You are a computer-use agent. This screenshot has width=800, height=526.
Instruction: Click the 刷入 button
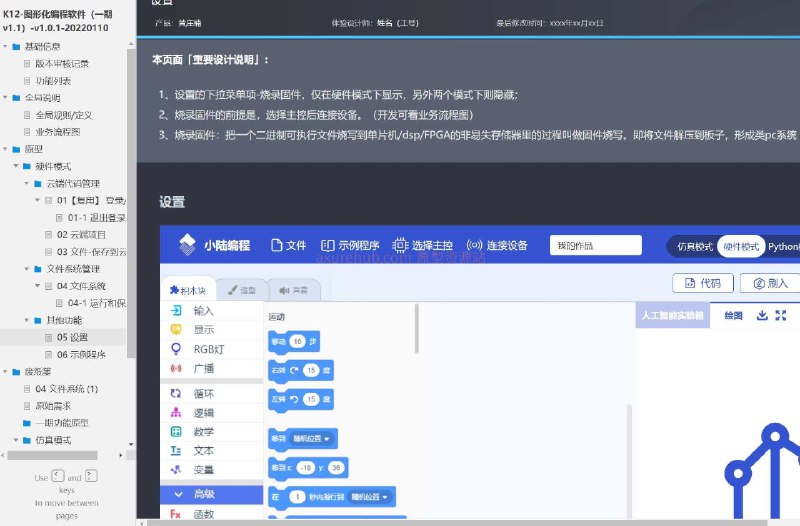coord(770,283)
